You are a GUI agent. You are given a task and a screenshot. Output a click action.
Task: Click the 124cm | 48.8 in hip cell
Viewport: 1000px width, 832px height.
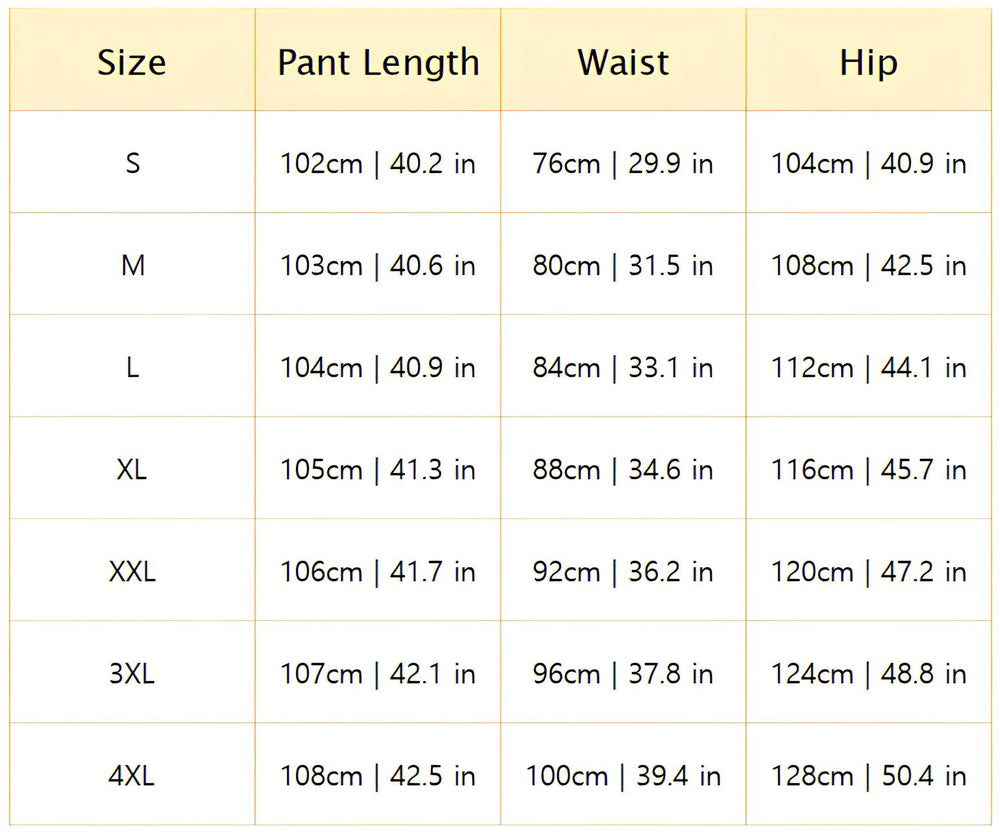coord(868,673)
